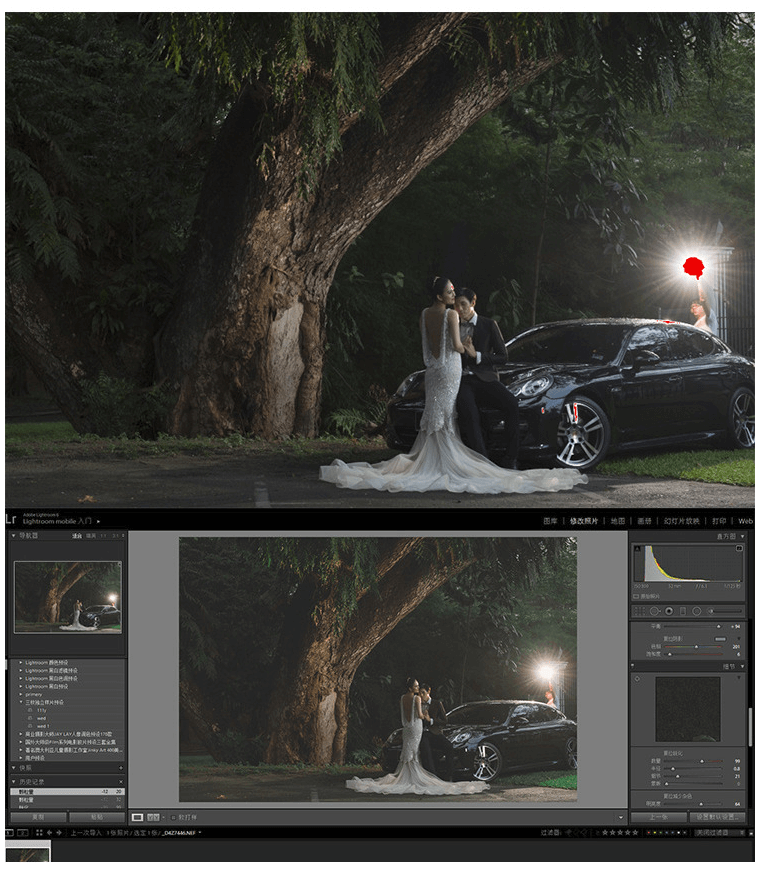The height and width of the screenshot is (875, 760).
Task: Select second window display button 2
Action: [x=22, y=833]
